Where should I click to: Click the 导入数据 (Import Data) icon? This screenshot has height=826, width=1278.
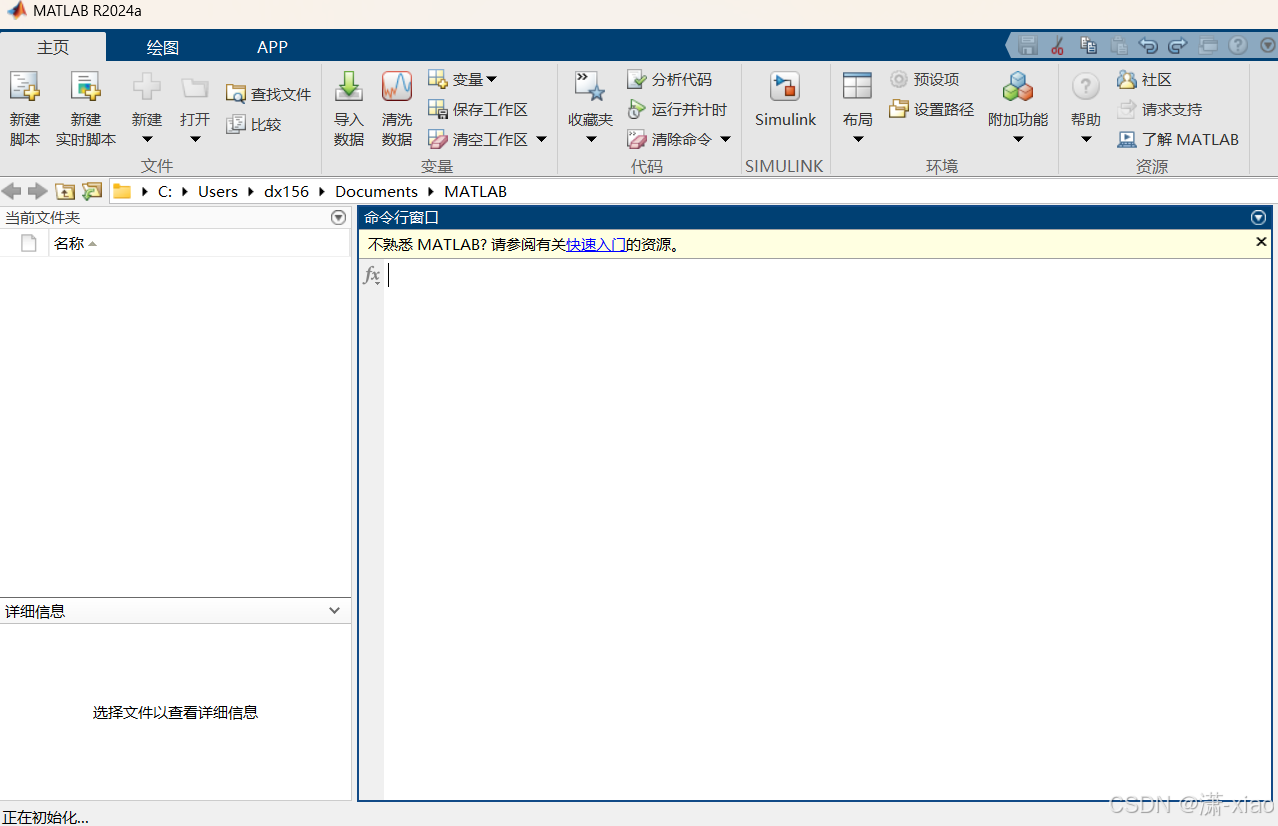coord(349,87)
